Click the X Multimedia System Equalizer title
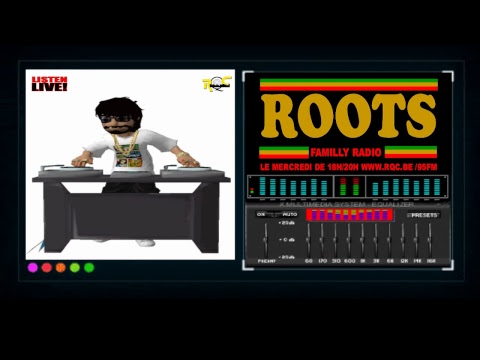This screenshot has height=360, width=480. pyautogui.click(x=347, y=204)
